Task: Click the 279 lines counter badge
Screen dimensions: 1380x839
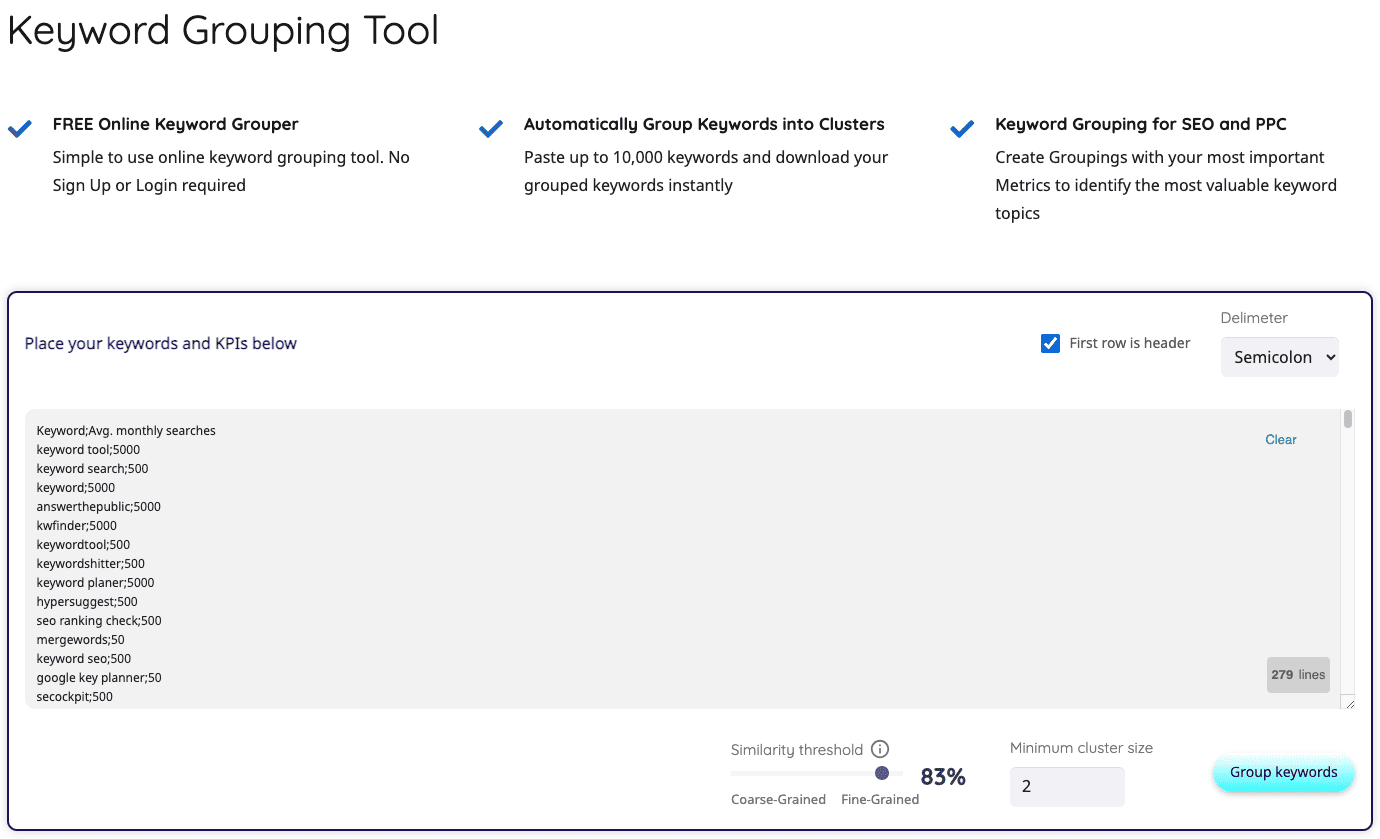Action: 1298,675
